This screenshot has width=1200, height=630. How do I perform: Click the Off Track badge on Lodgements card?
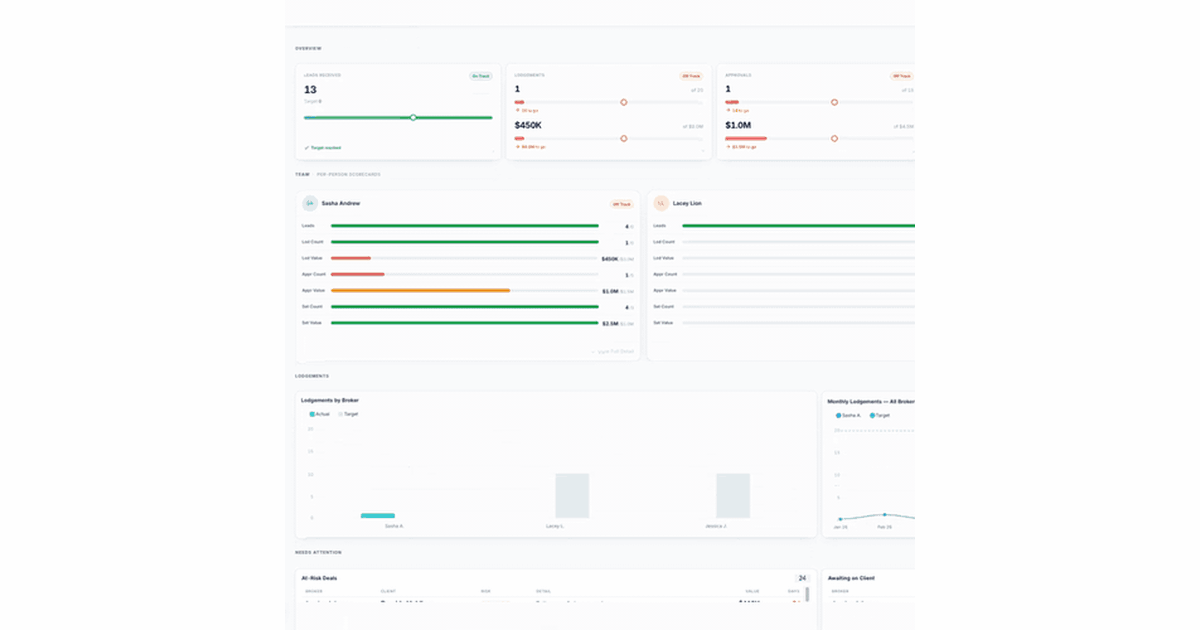coord(691,76)
